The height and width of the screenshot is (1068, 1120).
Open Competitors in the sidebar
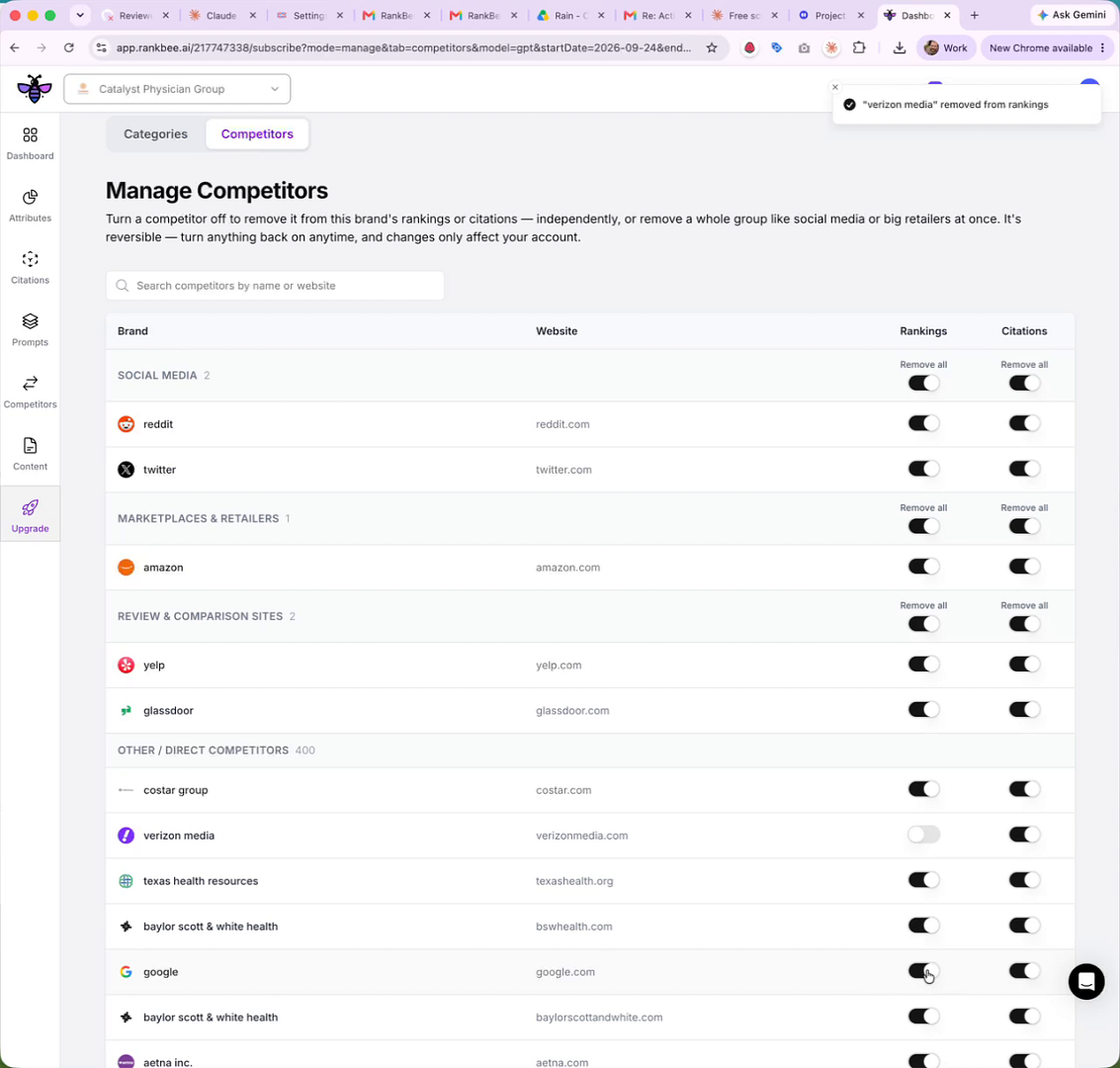pos(30,393)
